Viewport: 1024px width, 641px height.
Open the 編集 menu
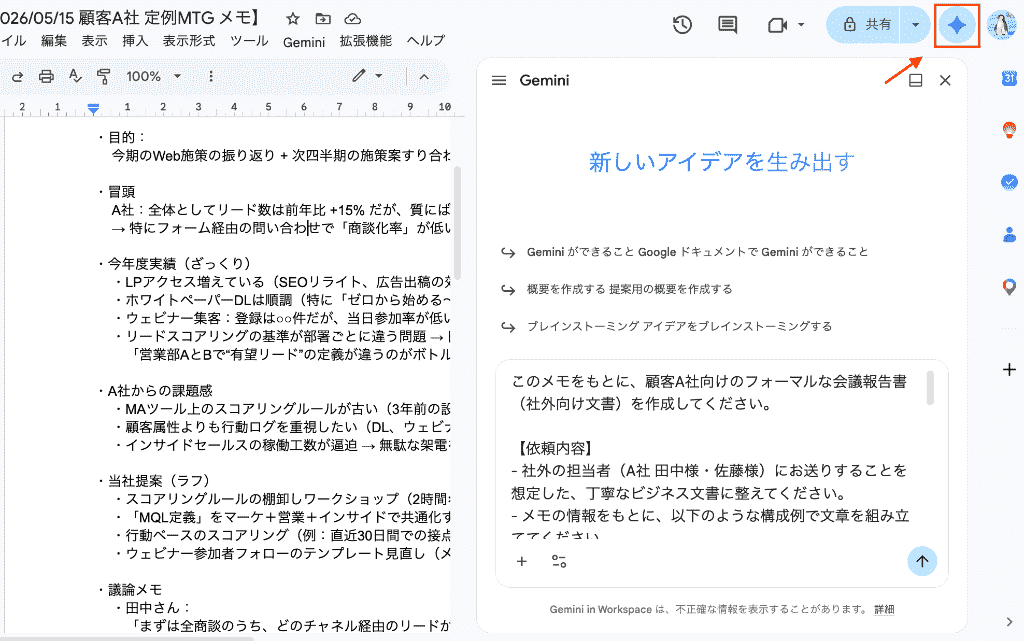[54, 40]
